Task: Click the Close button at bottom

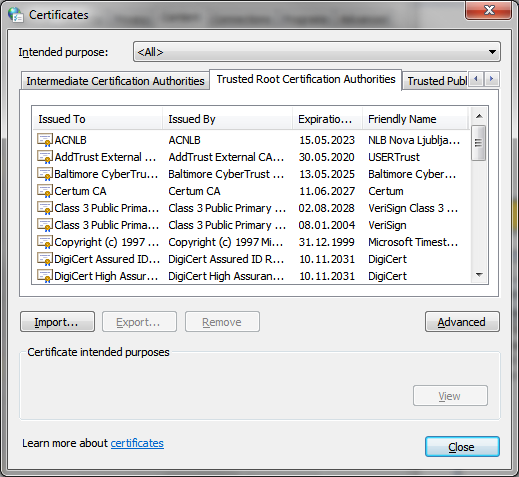Action: pyautogui.click(x=462, y=447)
